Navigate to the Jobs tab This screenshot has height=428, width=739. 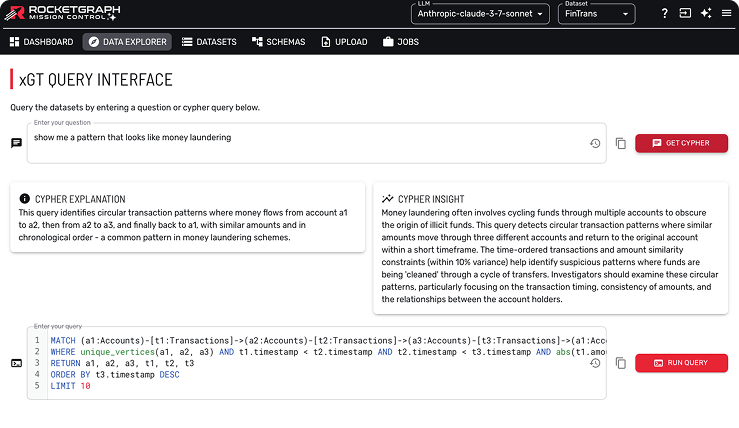pyautogui.click(x=400, y=42)
